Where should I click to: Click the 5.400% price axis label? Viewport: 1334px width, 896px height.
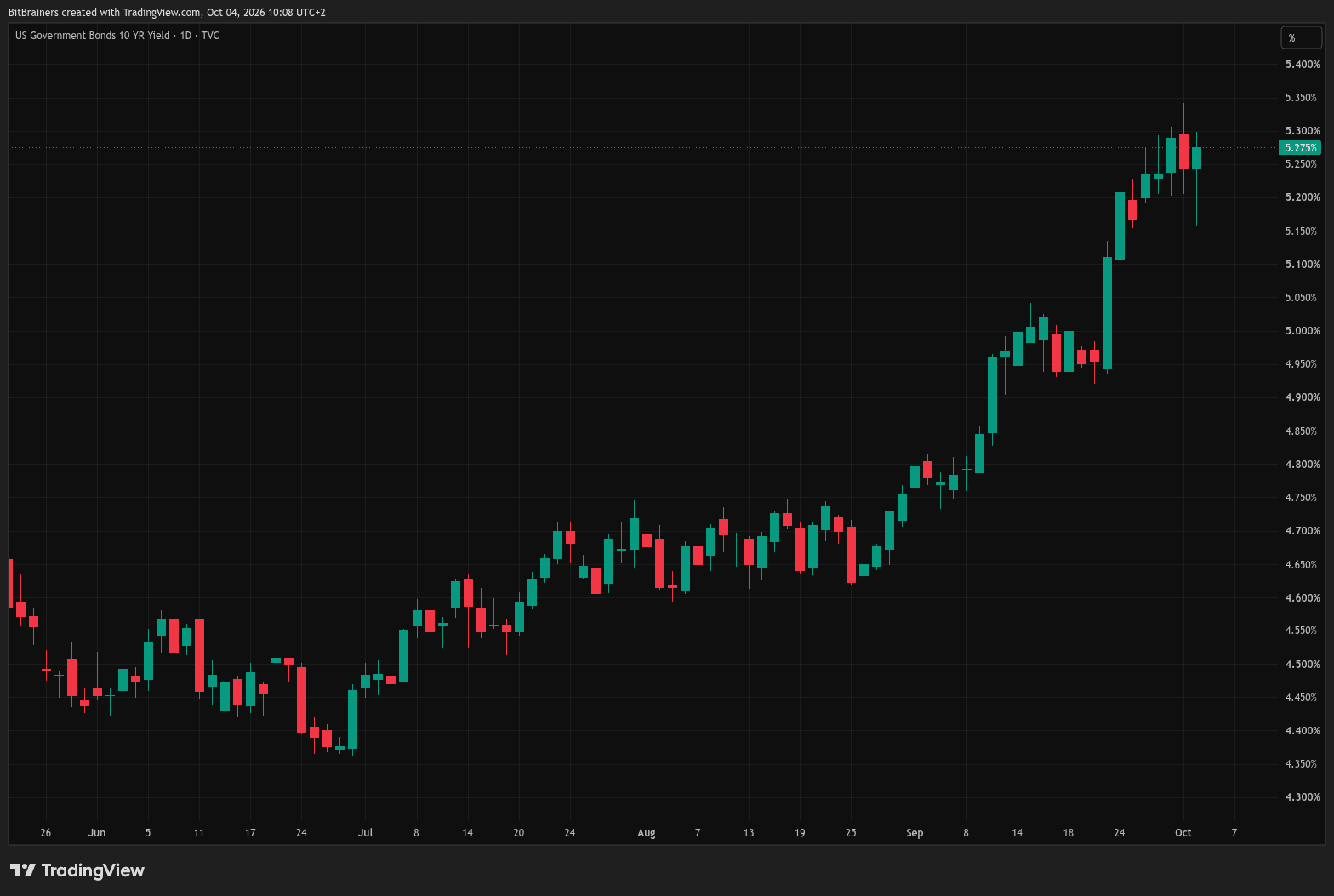tap(1303, 65)
